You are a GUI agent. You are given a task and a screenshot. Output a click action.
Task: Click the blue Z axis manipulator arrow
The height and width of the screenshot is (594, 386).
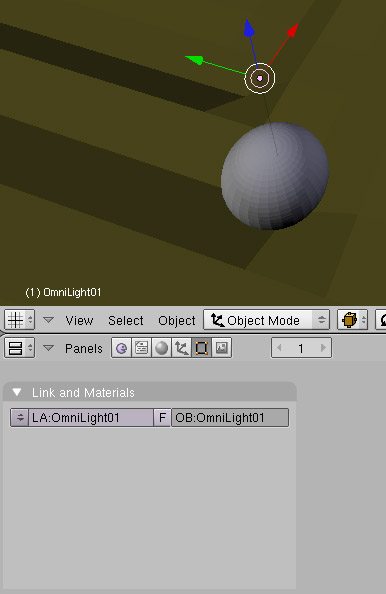click(249, 28)
